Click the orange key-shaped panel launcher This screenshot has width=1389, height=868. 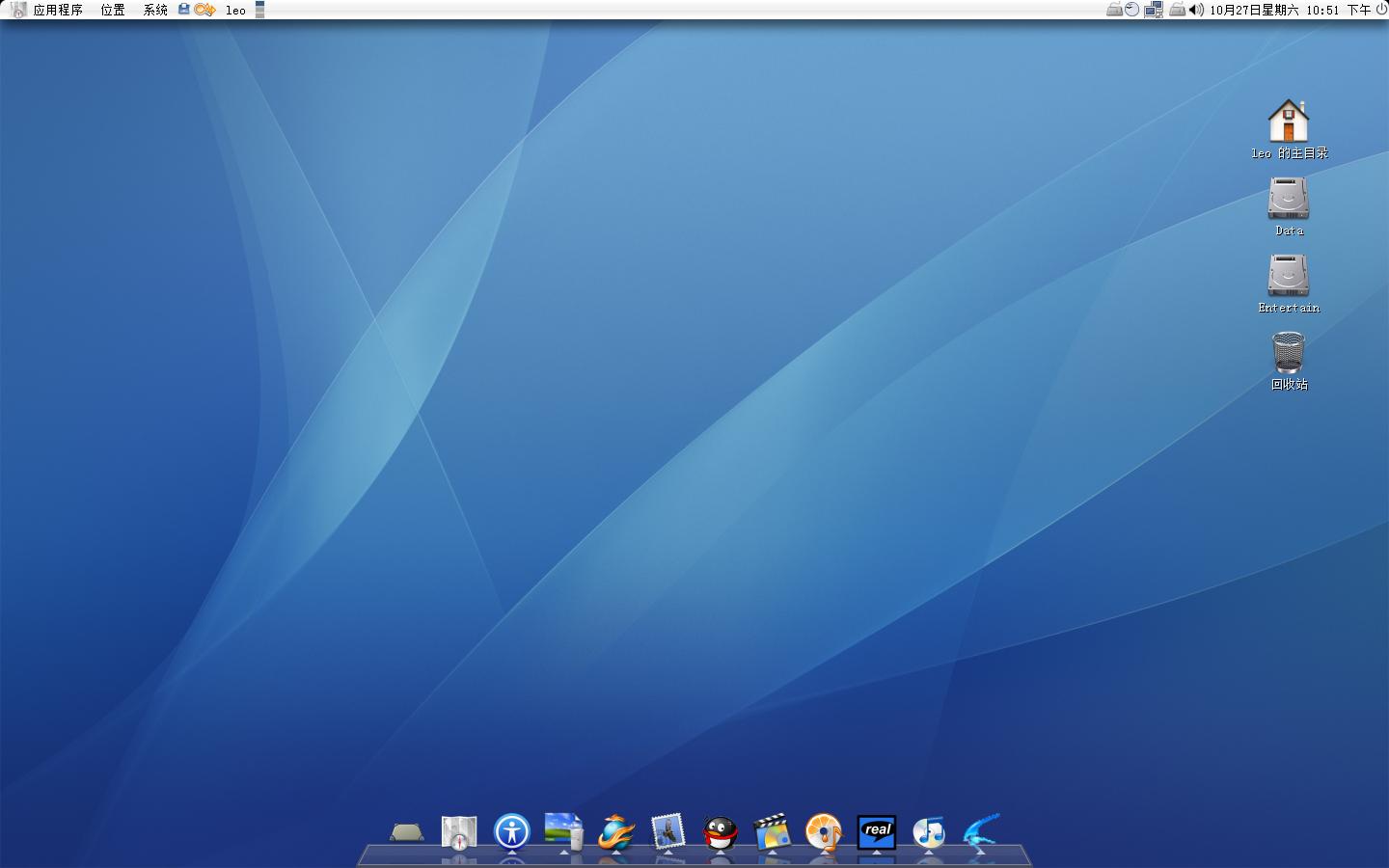pyautogui.click(x=204, y=10)
